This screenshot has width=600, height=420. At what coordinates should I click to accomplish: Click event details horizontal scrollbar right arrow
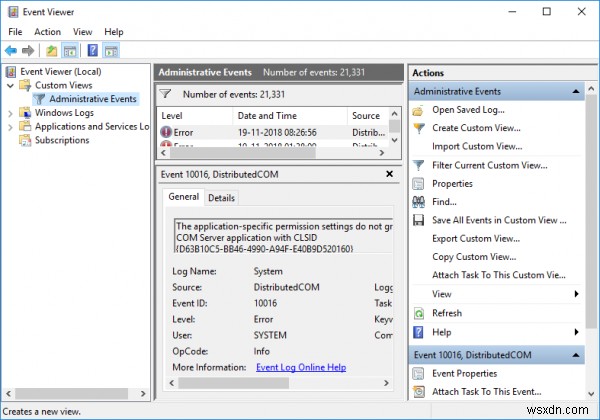(x=386, y=383)
